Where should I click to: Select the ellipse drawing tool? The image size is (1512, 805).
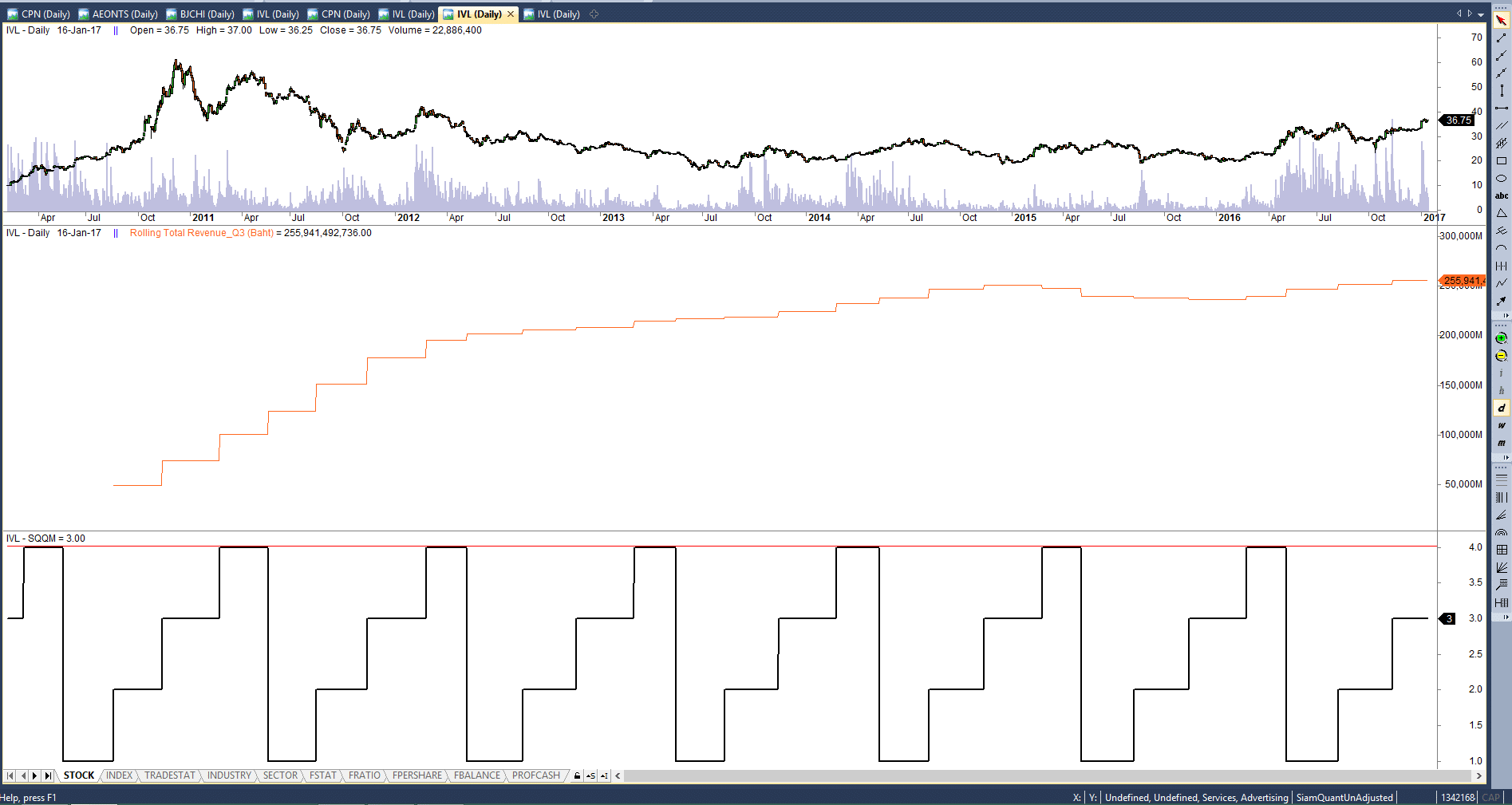[x=1501, y=178]
